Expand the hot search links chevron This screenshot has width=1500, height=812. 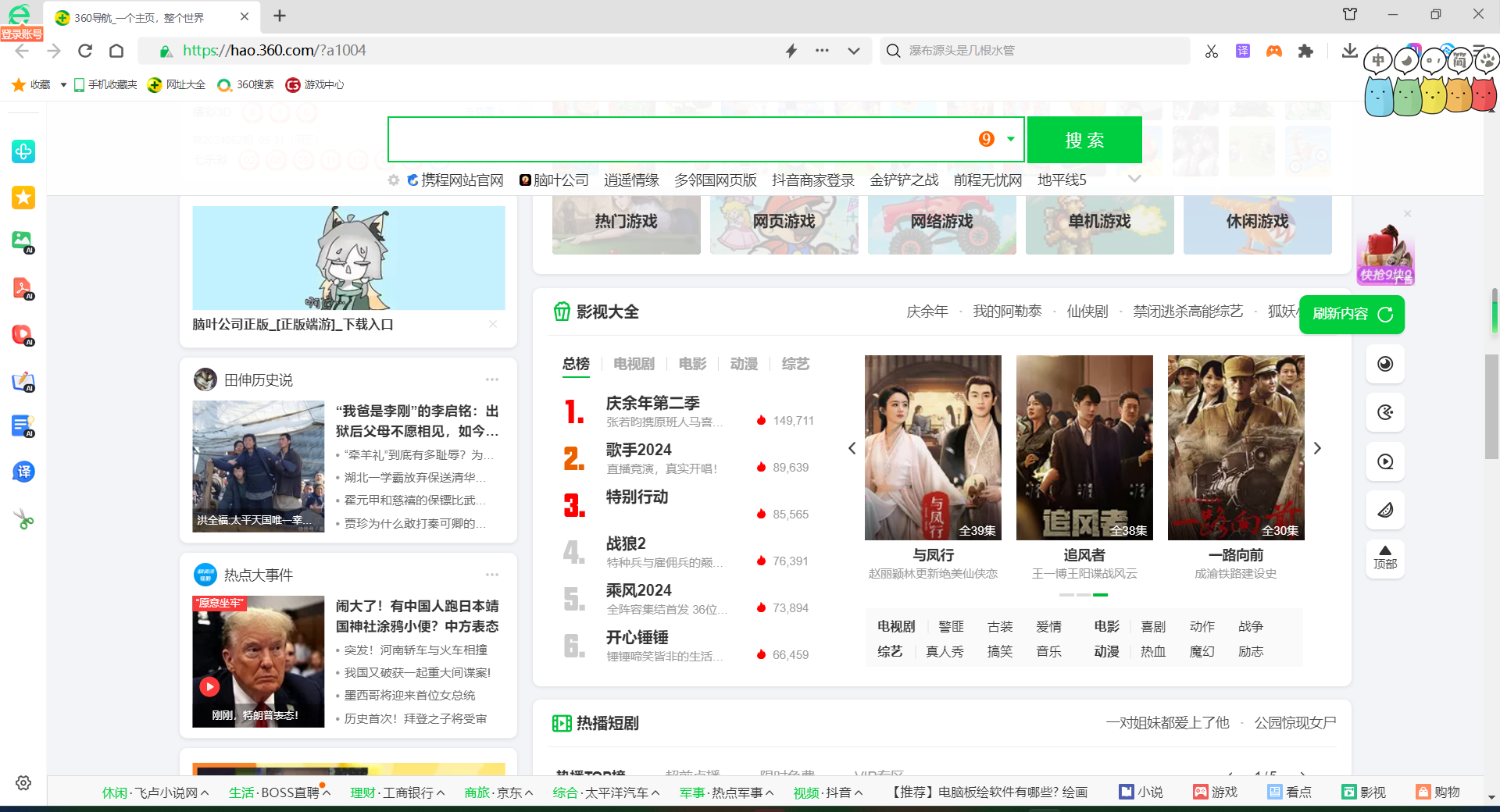tap(1134, 179)
